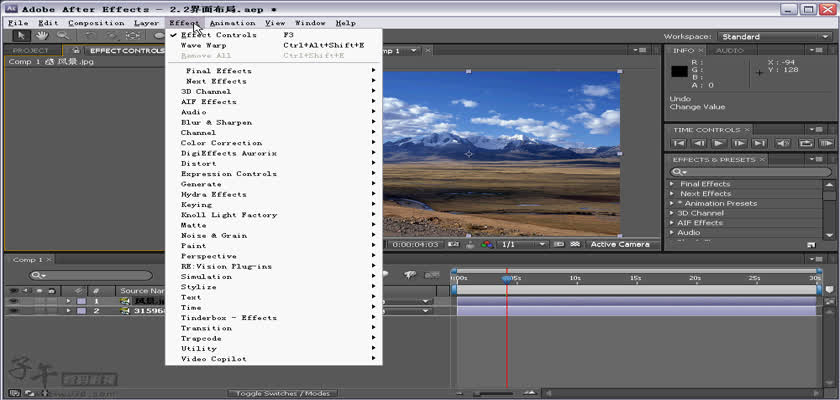Toggle loop playback in Time Controls
This screenshot has width=840, height=400.
806,143
